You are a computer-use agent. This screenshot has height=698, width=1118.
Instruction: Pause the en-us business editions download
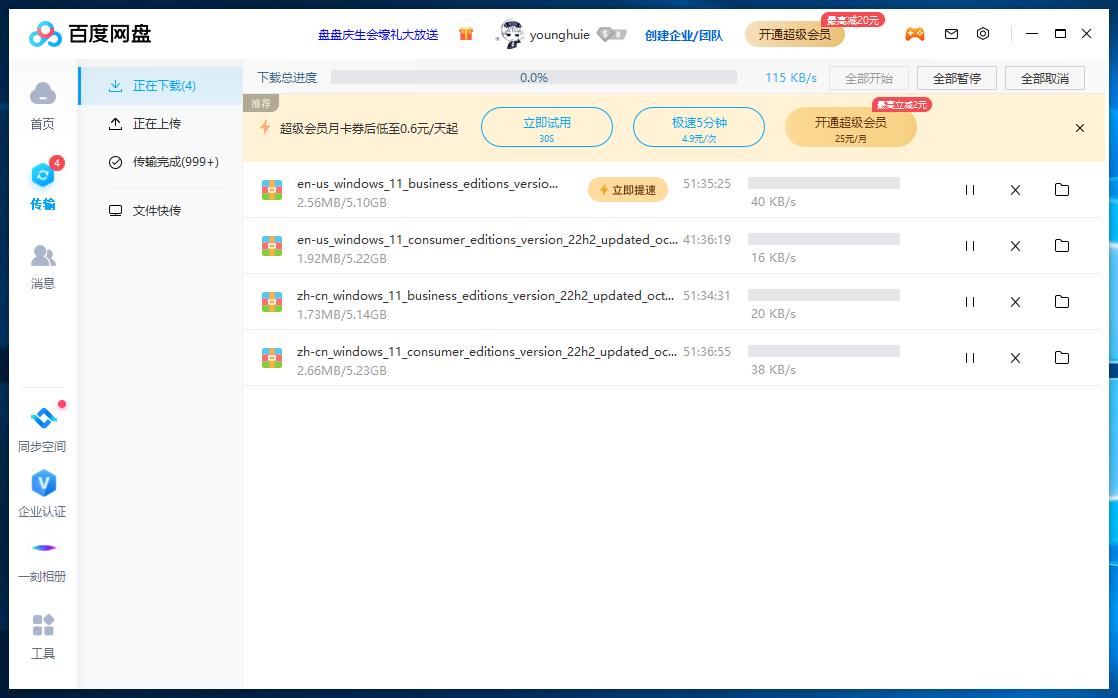[x=969, y=190]
